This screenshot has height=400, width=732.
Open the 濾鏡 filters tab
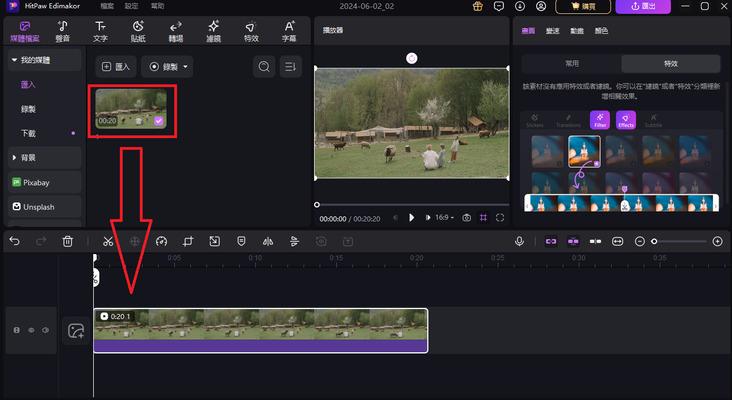(213, 31)
